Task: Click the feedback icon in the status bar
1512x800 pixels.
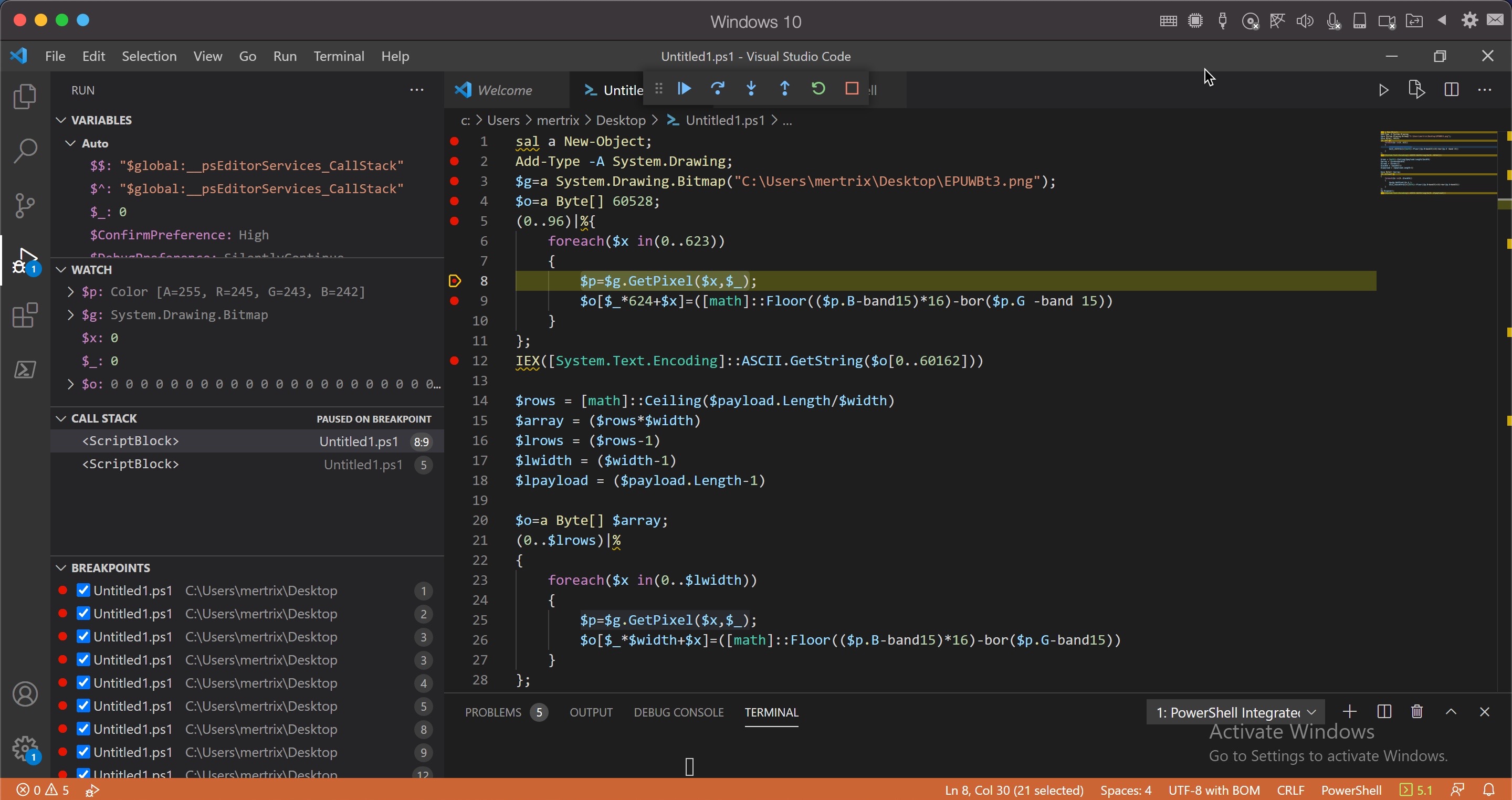Action: pos(1457,790)
